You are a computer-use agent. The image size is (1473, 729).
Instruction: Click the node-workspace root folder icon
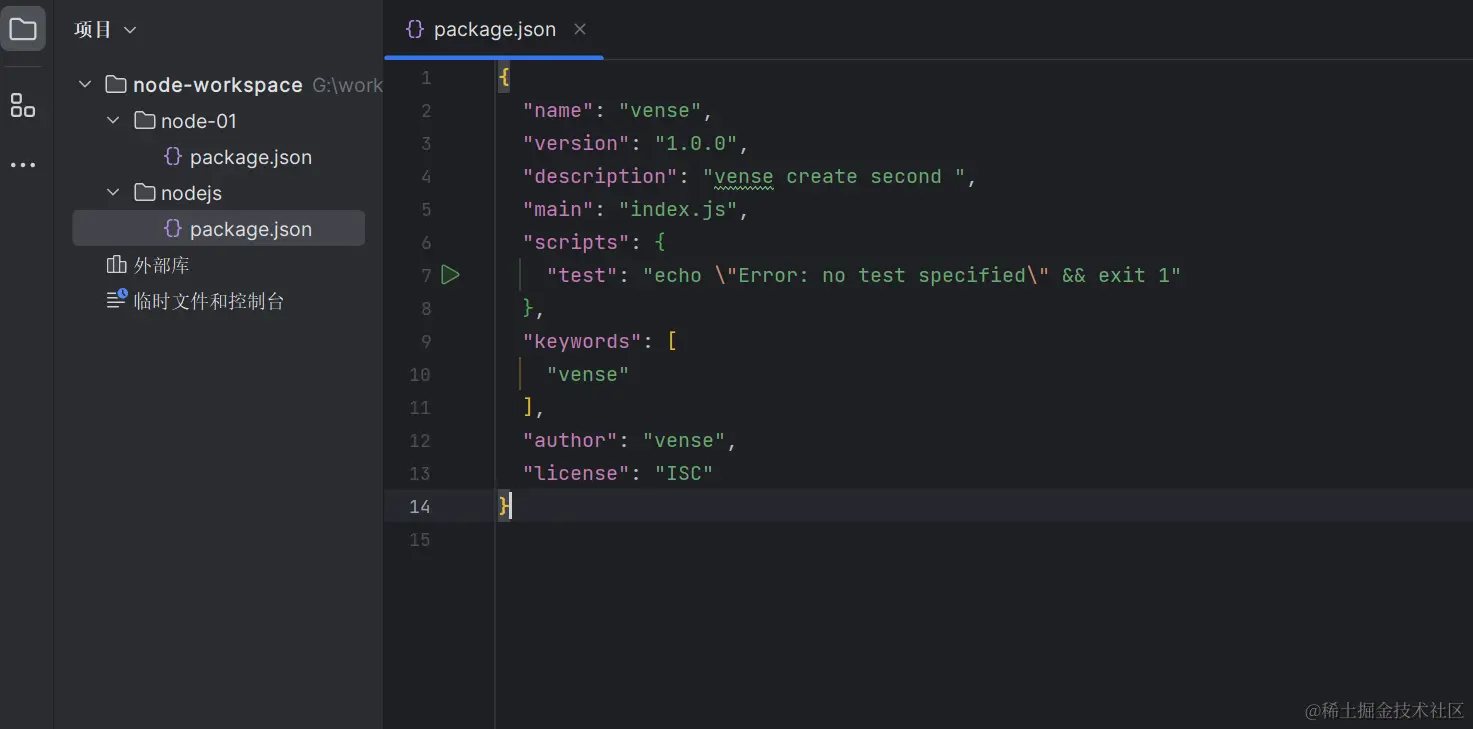click(x=116, y=85)
